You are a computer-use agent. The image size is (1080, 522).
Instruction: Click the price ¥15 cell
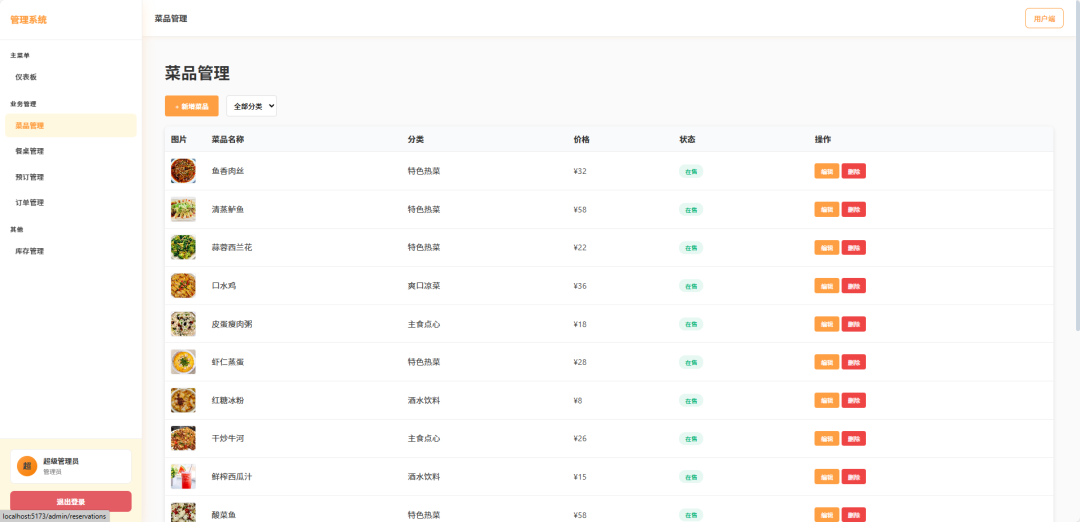(580, 477)
